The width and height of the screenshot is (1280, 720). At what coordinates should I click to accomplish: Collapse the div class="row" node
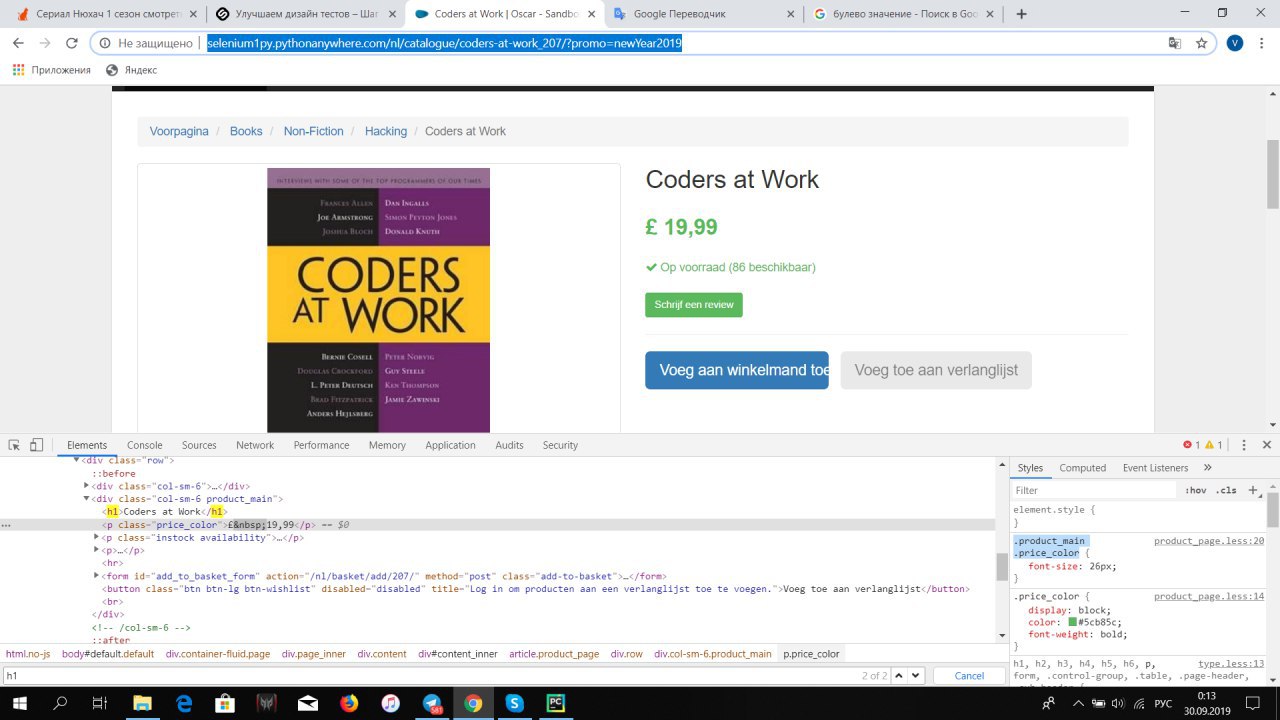coord(77,460)
